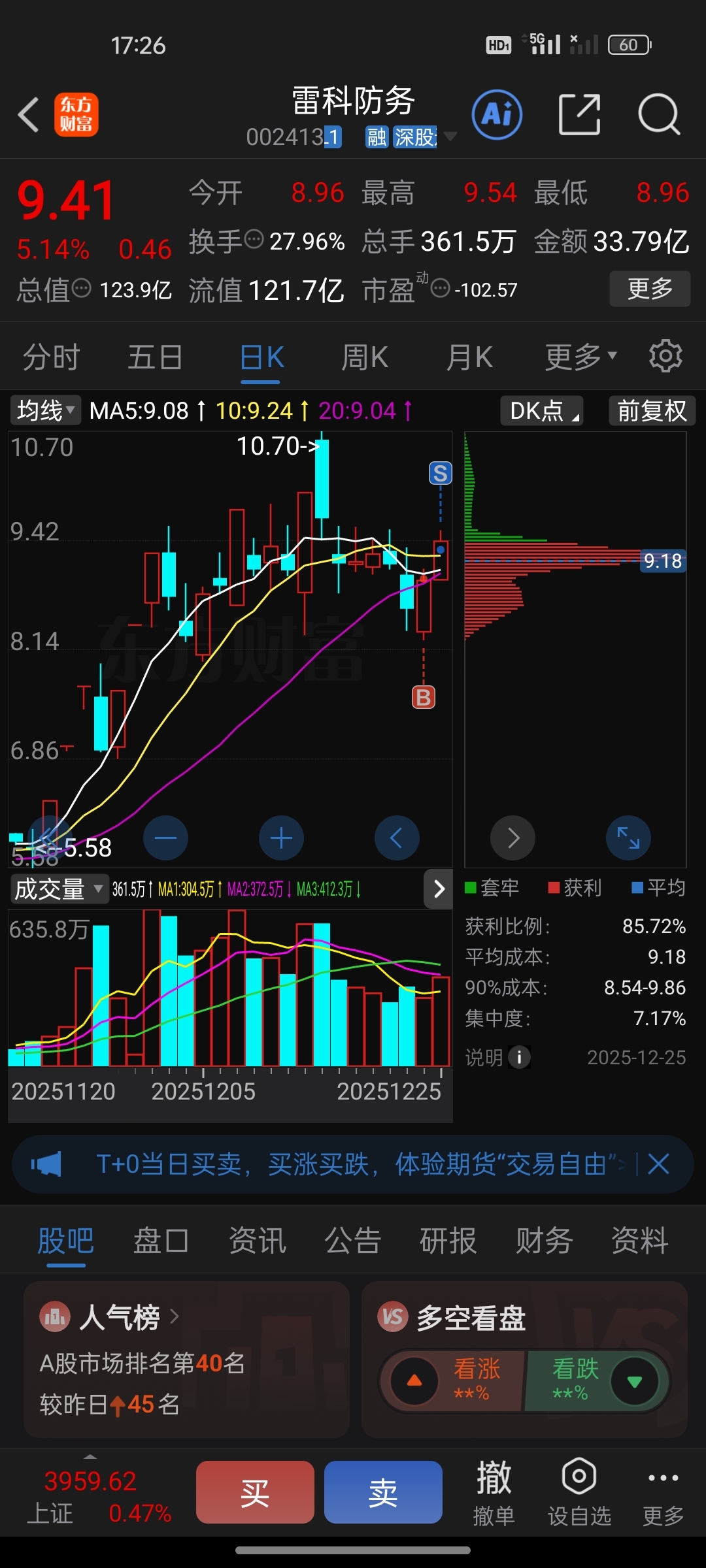This screenshot has height=1568, width=706.
Task: Tap the 融 margin tag
Action: click(x=377, y=137)
